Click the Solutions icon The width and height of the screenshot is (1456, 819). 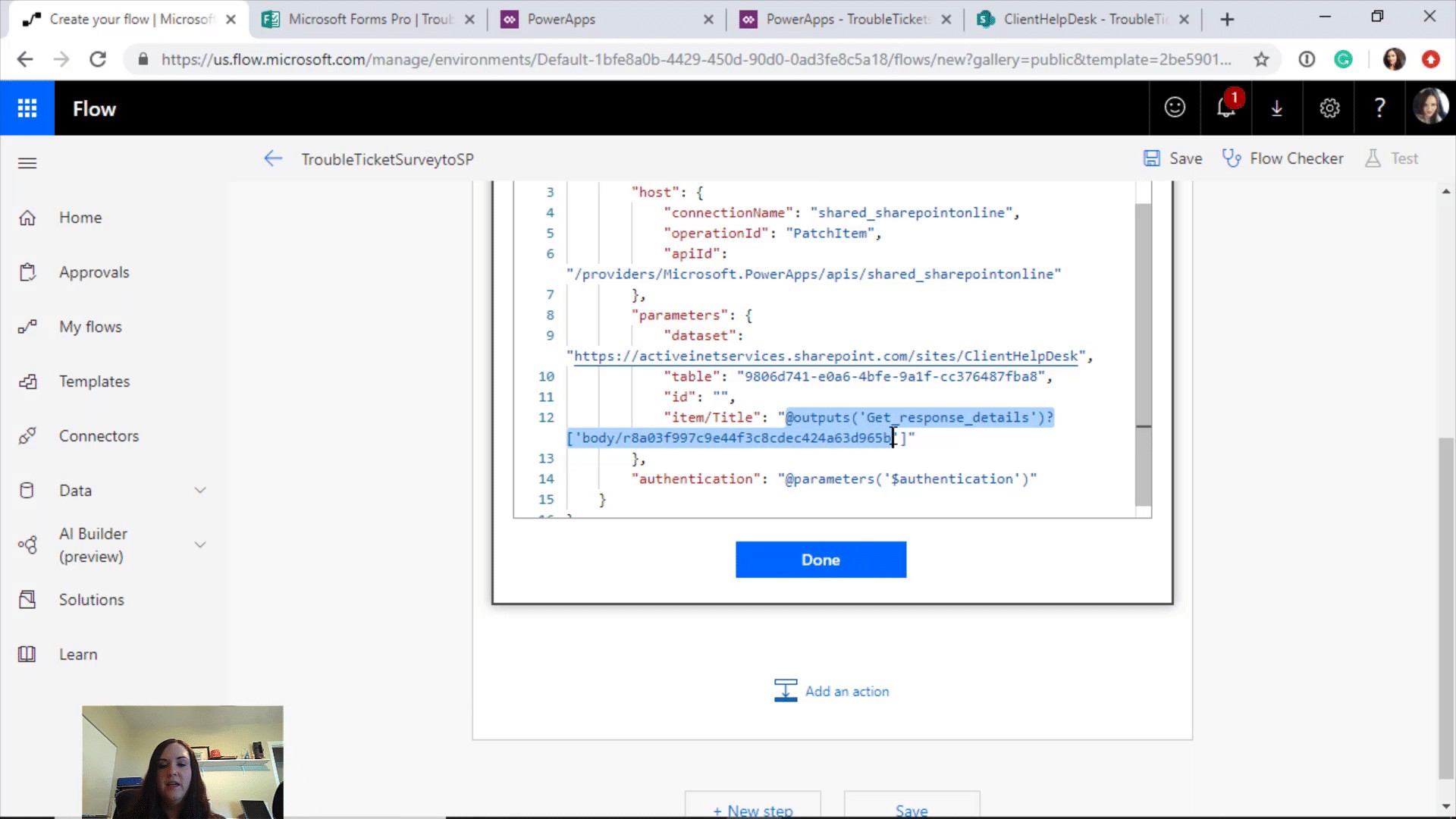pyautogui.click(x=27, y=600)
